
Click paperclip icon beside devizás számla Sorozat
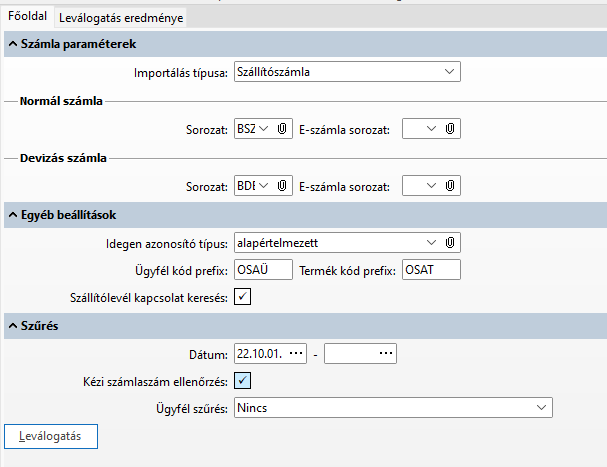point(283,185)
